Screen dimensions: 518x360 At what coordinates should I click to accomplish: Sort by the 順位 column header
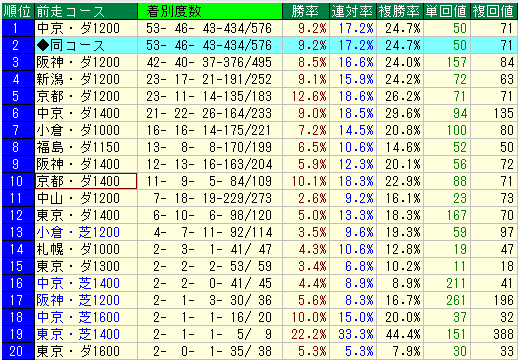point(18,11)
